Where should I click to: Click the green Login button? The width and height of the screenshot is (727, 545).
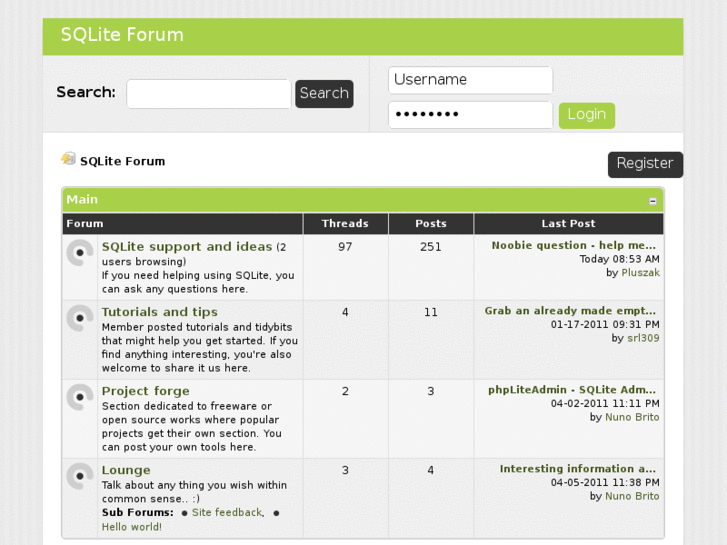587,115
